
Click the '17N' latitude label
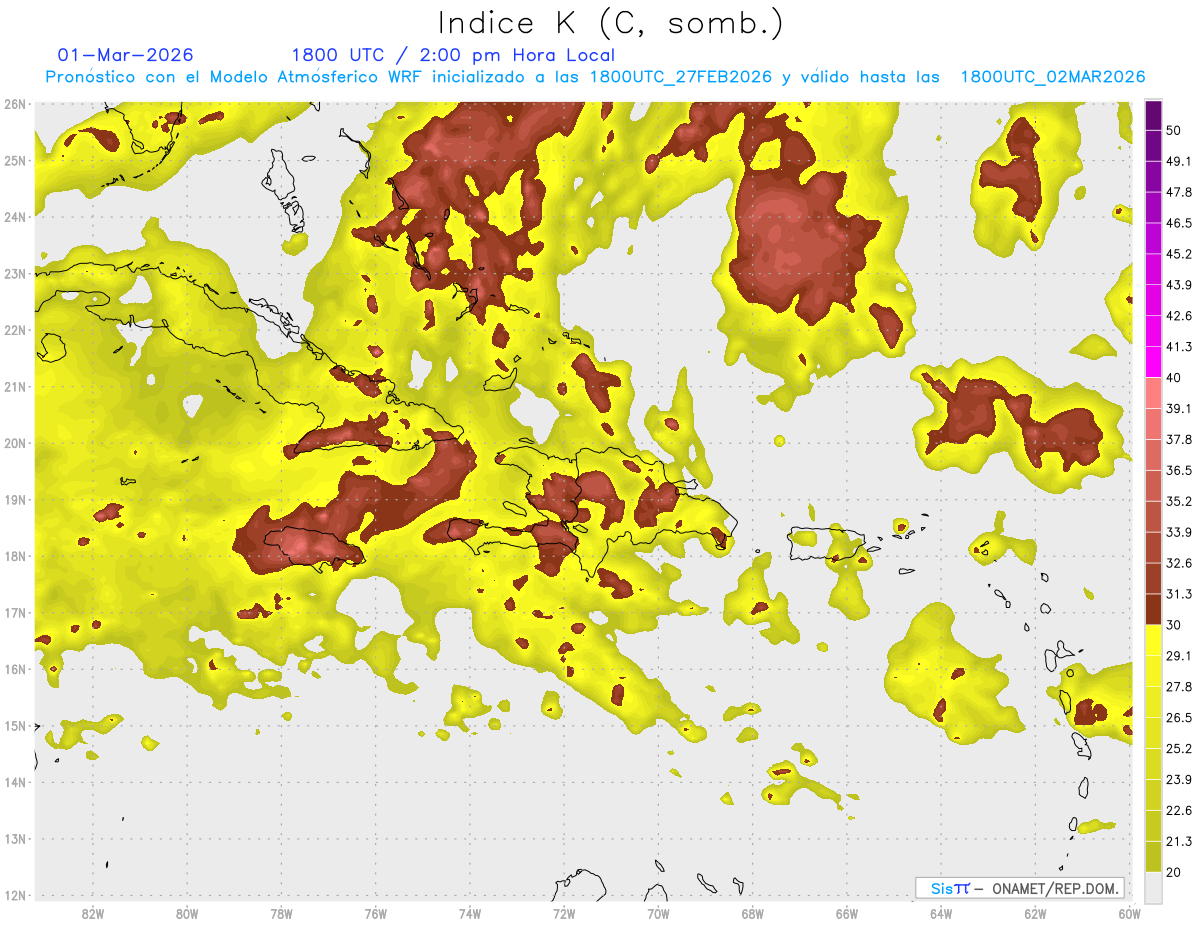[x=15, y=612]
